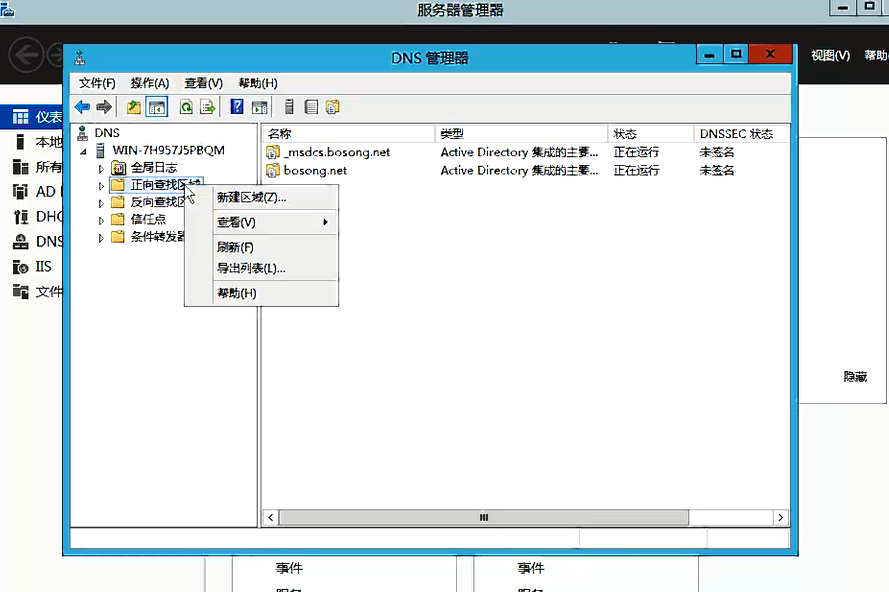Open AD DS role icon in Server Manager sidebar

coord(20,192)
